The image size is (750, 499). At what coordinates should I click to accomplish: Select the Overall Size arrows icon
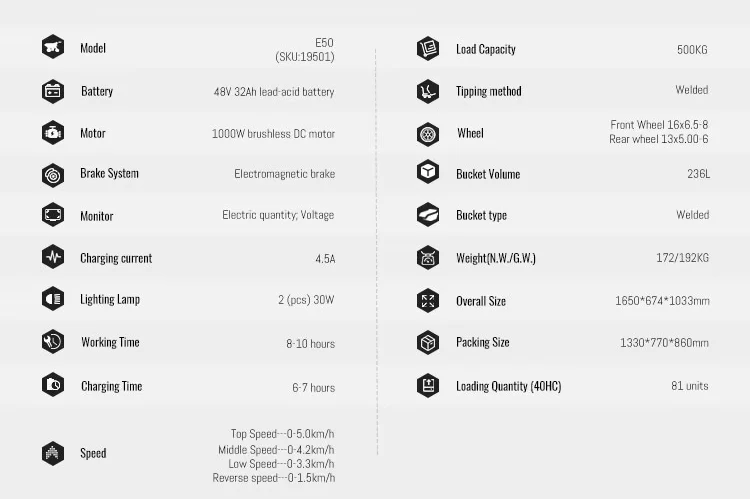pos(428,300)
